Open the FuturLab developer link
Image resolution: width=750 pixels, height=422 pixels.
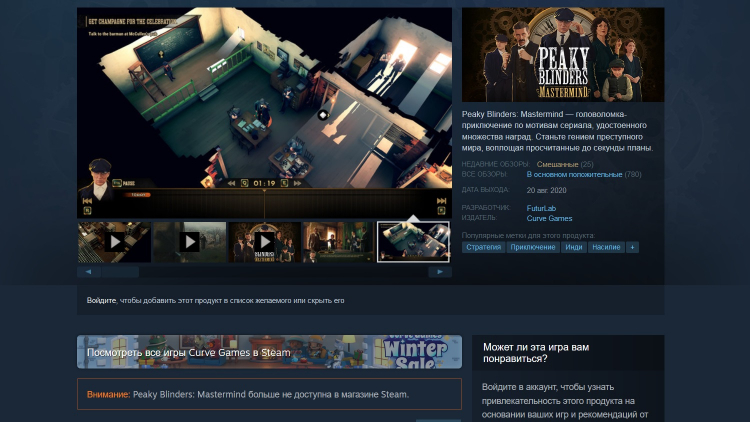[x=541, y=208]
